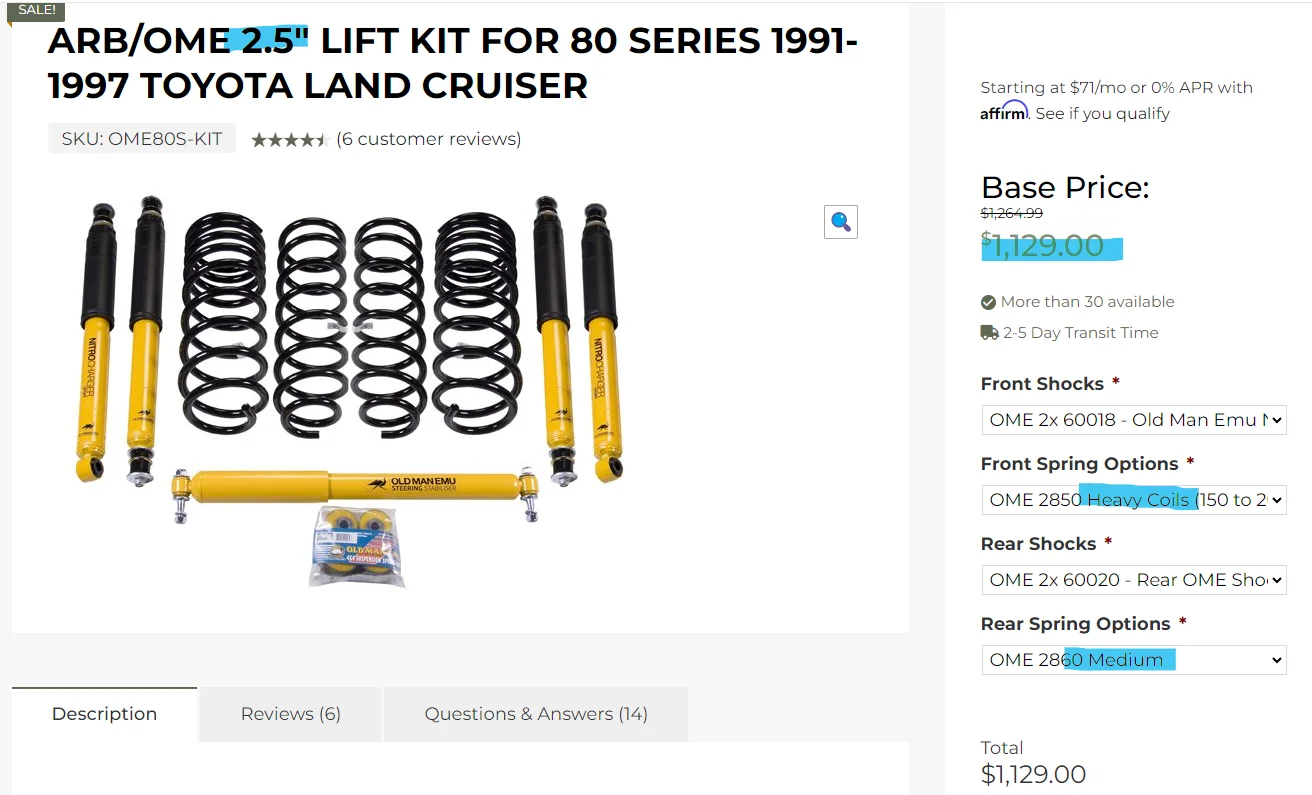Click the availability checkmark icon

988,302
